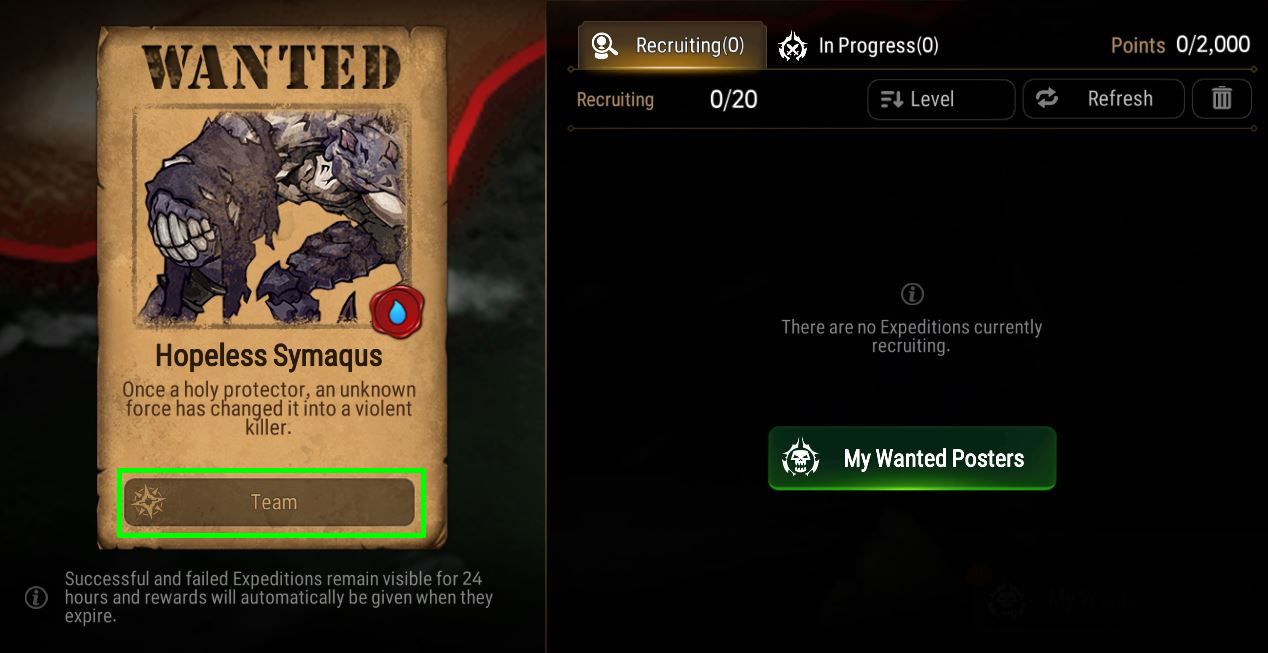Click the Recruiting 0/20 counter
This screenshot has height=653, width=1268.
pos(667,99)
